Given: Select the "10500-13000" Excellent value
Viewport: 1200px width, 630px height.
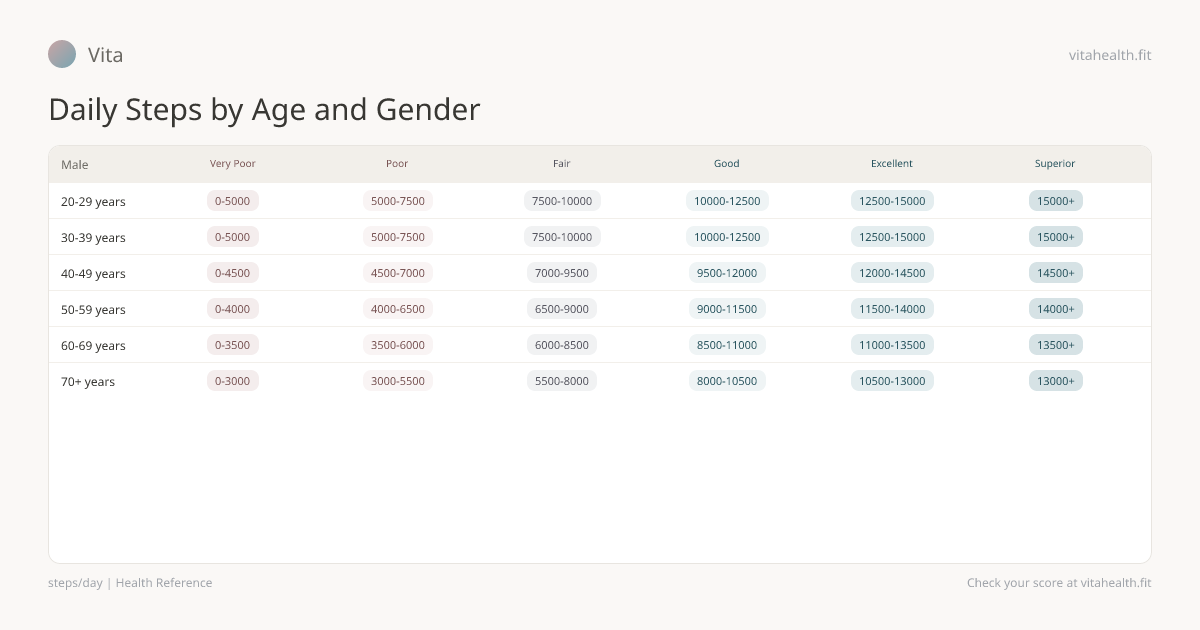Looking at the screenshot, I should [892, 381].
